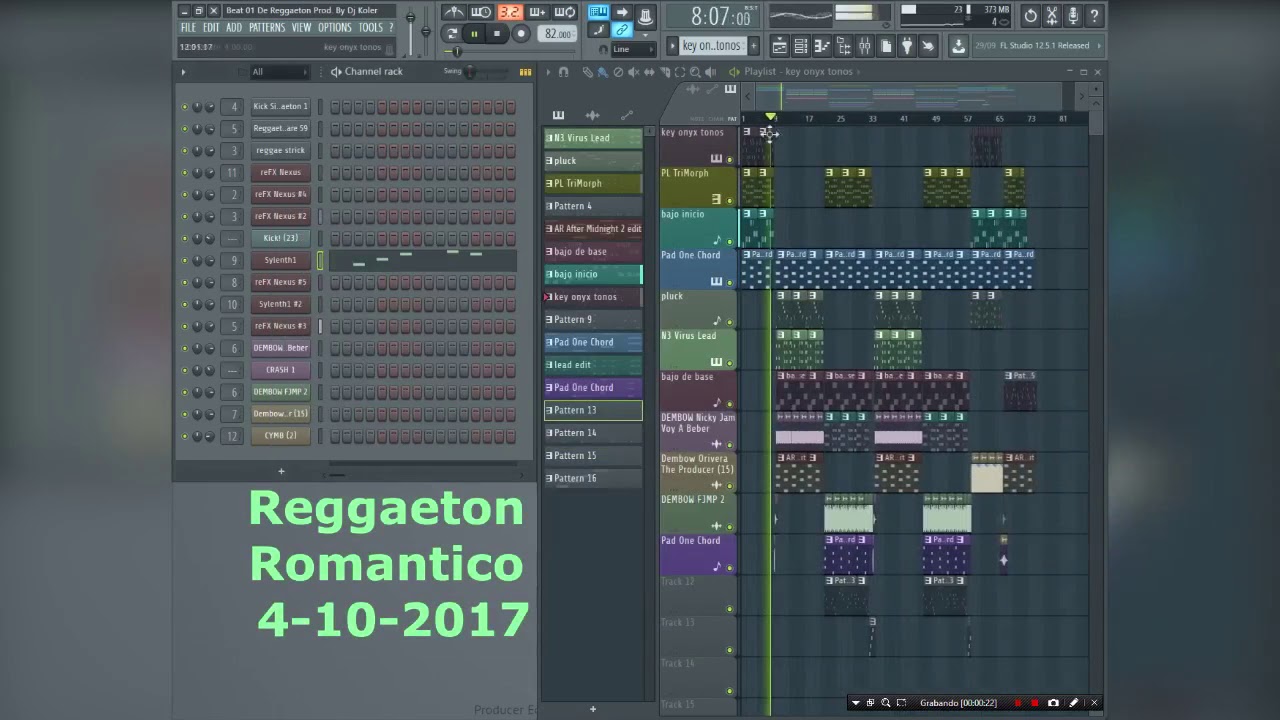Open the Line snap dropdown

pos(632,49)
